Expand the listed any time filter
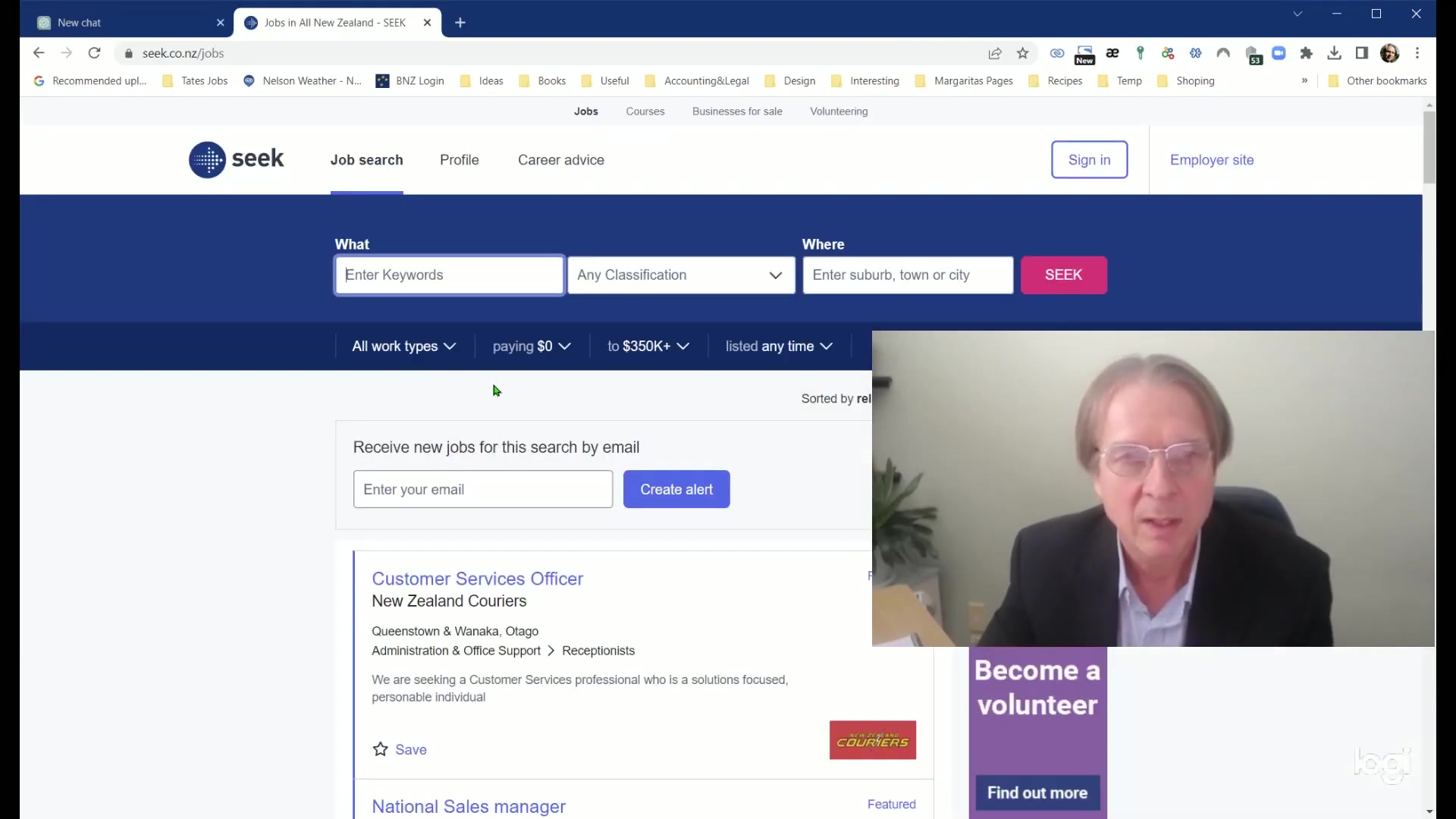The image size is (1456, 819). pos(779,347)
